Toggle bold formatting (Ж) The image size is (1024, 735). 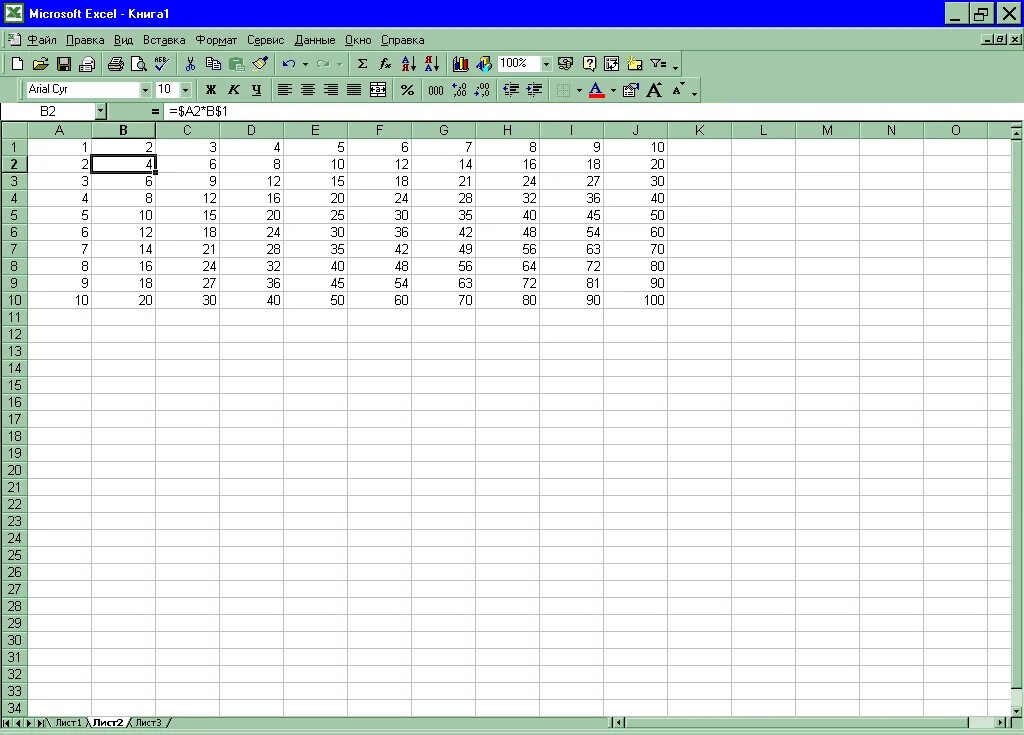pos(210,90)
